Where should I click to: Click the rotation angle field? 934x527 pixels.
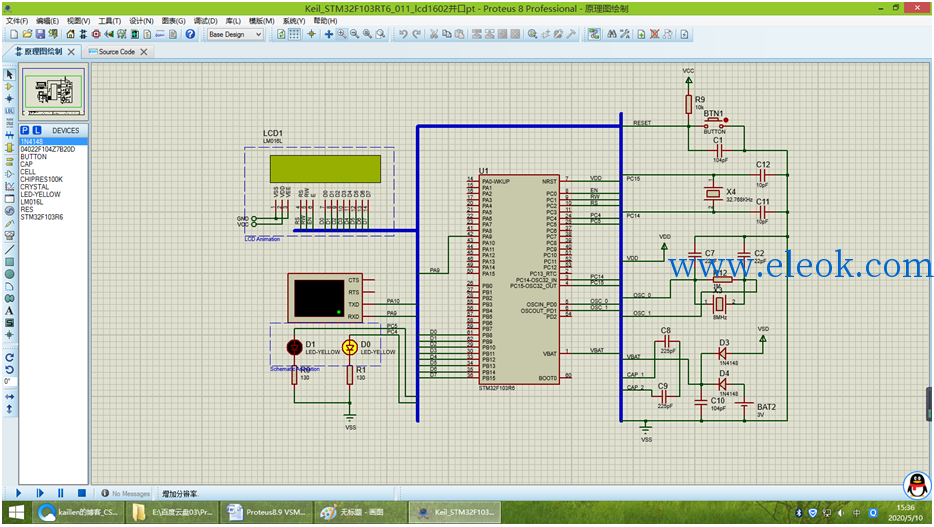[x=10, y=381]
